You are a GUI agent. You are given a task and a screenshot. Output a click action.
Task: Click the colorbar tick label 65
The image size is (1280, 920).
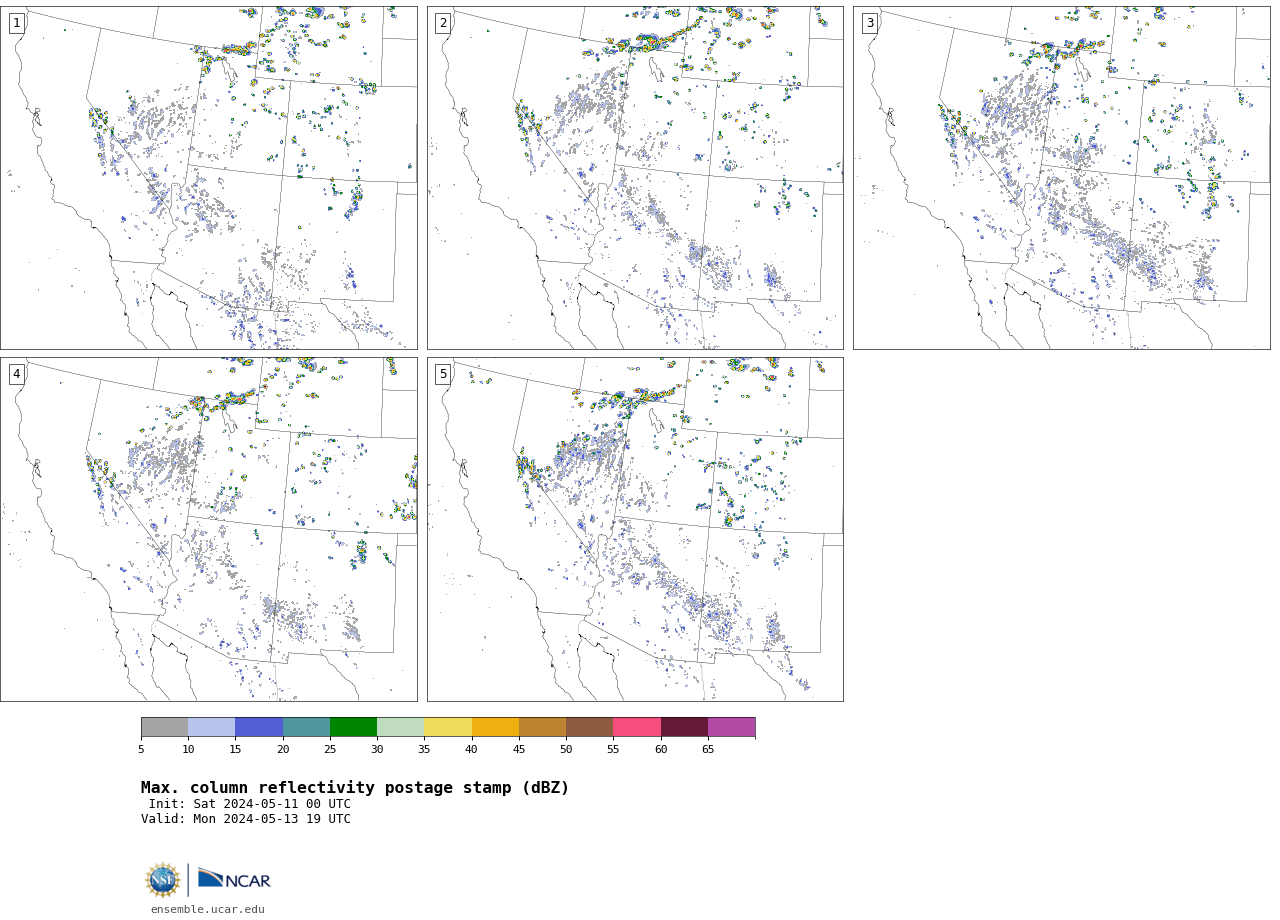[x=708, y=749]
